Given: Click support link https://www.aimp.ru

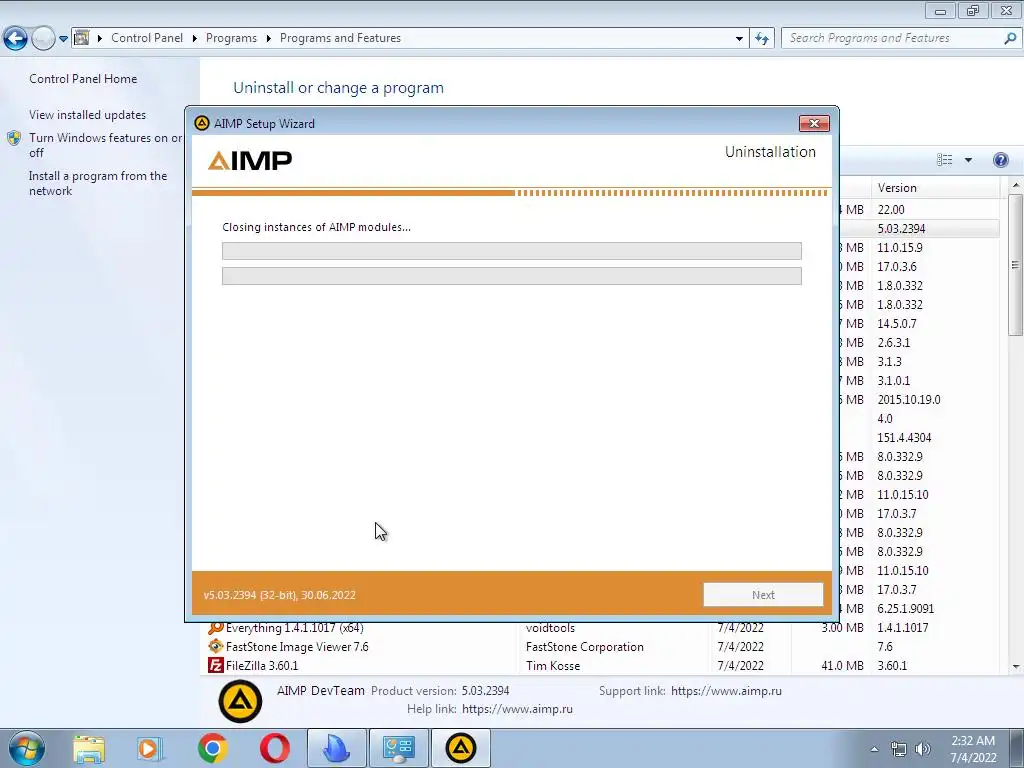Looking at the screenshot, I should tap(726, 690).
